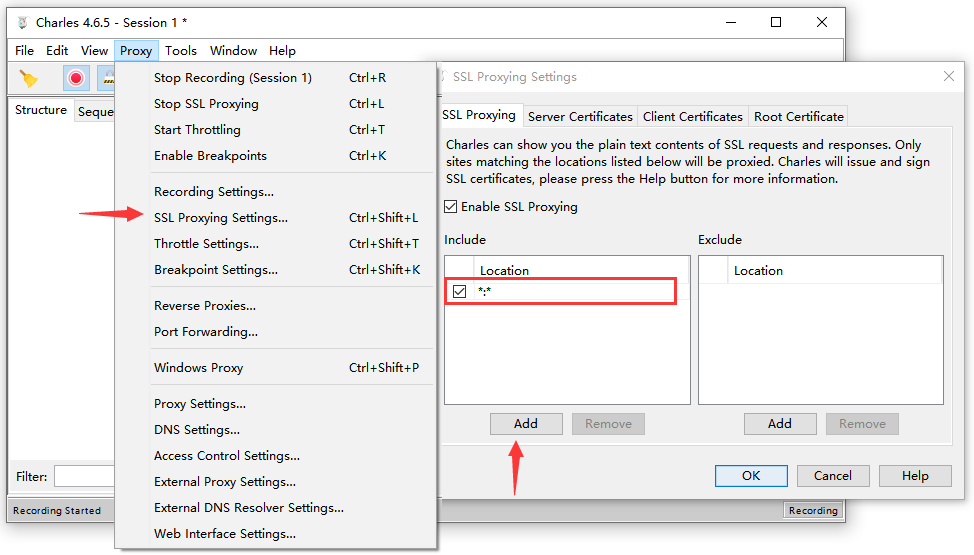The image size is (974, 555).
Task: Click Include Location column header
Action: point(581,271)
